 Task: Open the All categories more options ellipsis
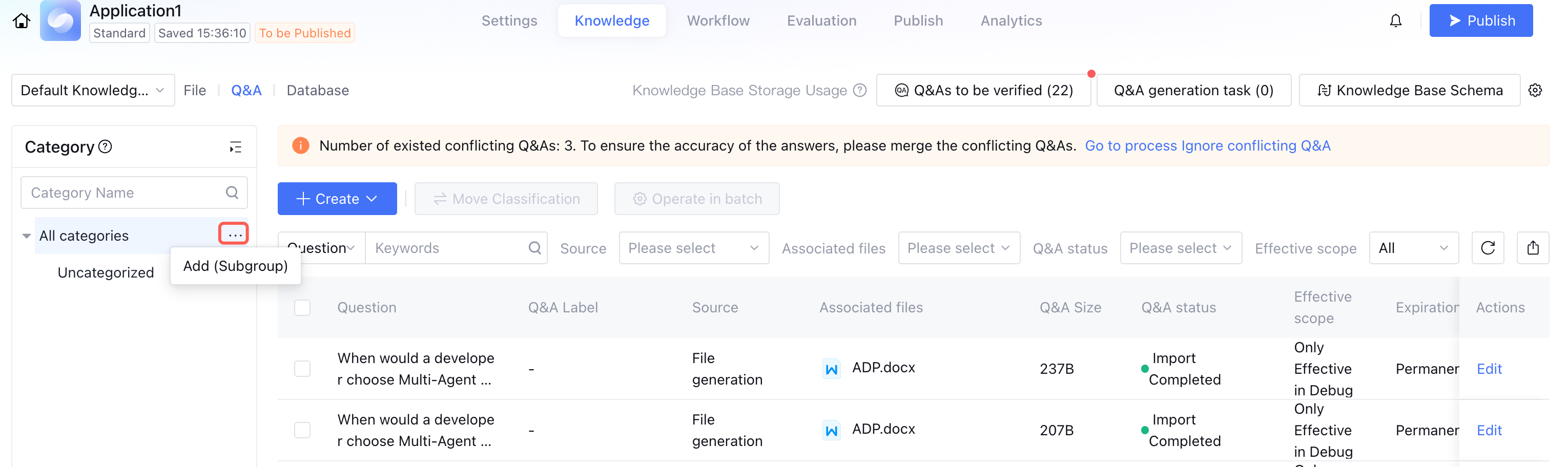click(234, 234)
